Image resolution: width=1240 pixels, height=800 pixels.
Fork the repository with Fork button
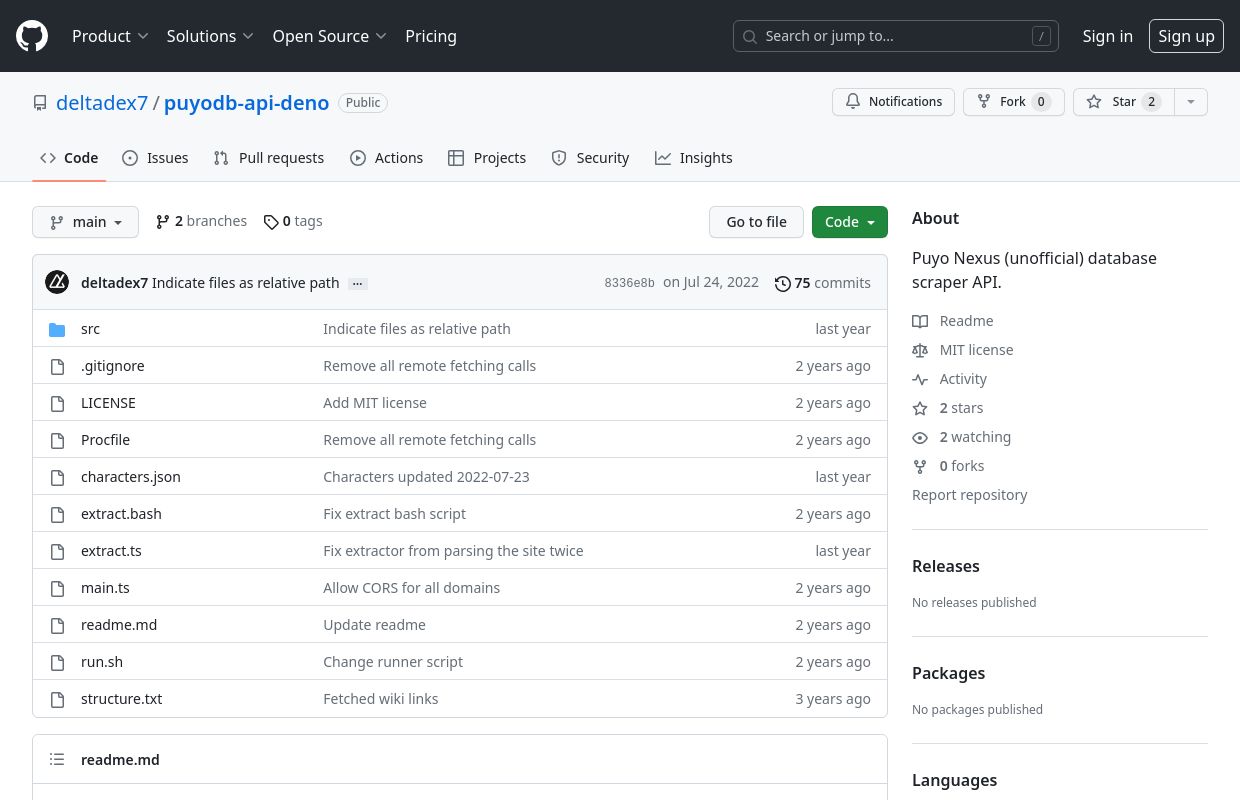(x=1013, y=102)
